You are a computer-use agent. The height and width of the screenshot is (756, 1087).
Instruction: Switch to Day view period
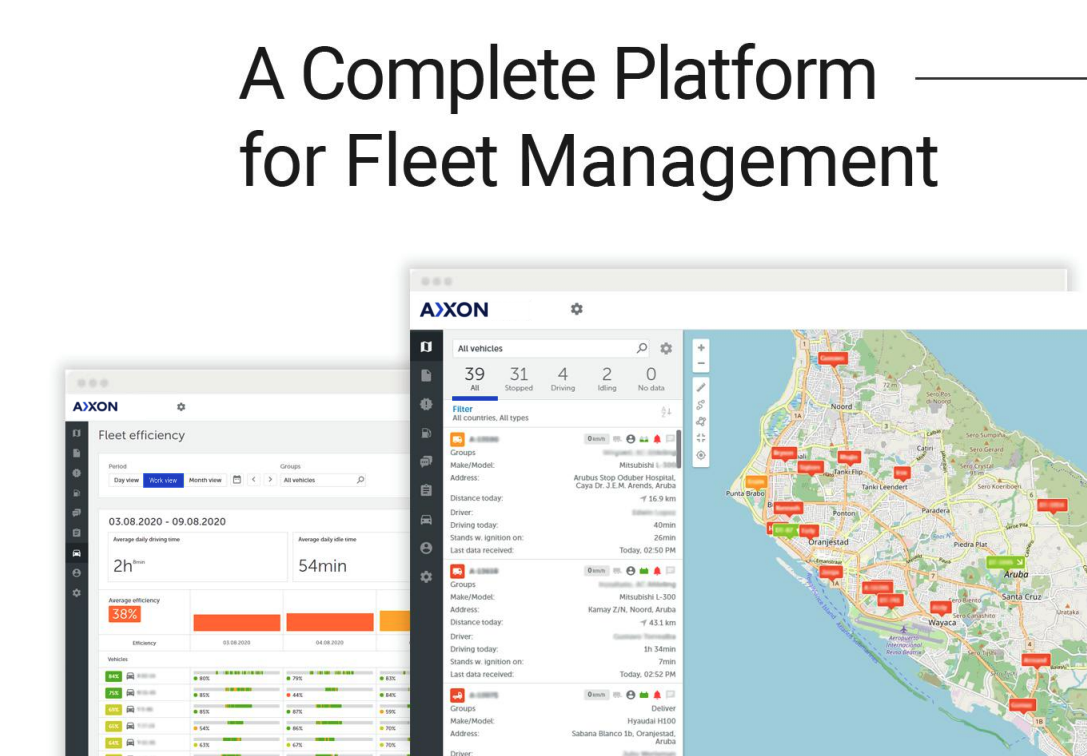click(x=126, y=480)
